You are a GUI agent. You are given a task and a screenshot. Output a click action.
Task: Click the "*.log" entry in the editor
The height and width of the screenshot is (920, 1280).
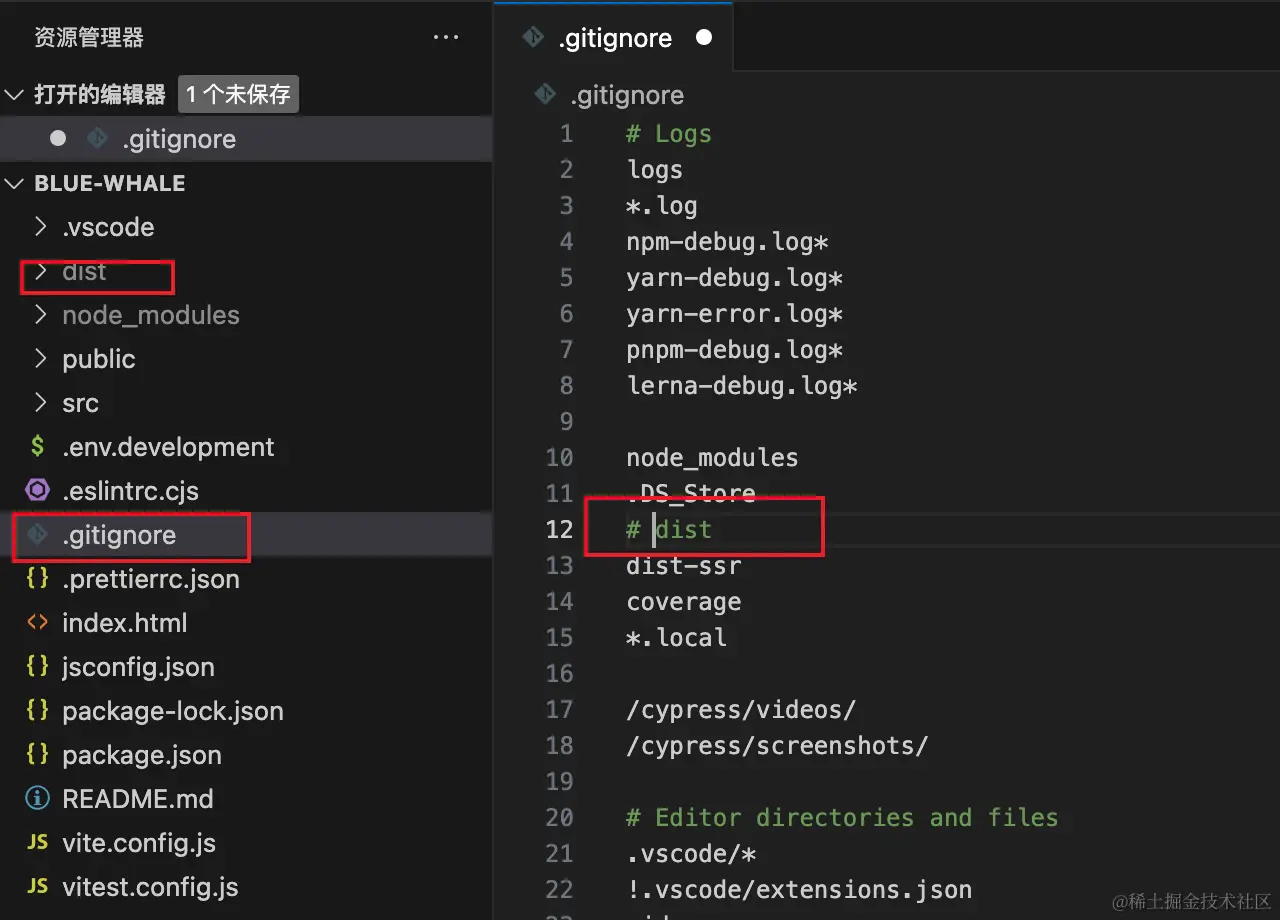pos(662,206)
